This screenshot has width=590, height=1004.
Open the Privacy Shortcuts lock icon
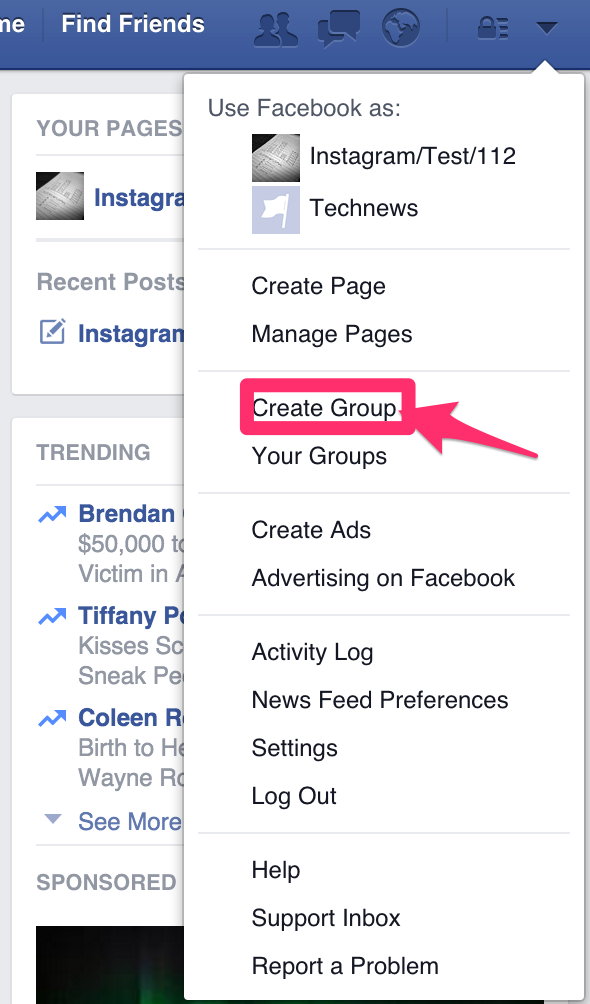tap(492, 28)
